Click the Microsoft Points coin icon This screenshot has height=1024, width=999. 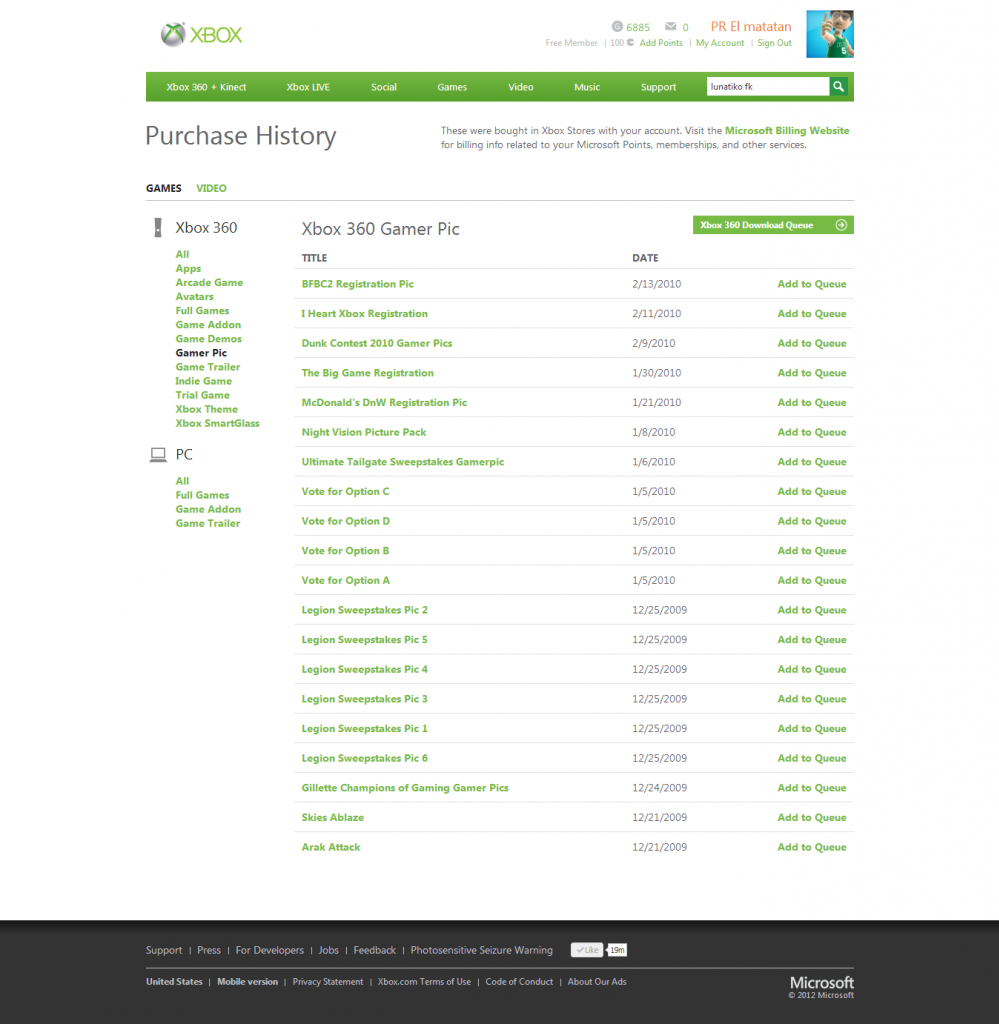pyautogui.click(x=616, y=27)
